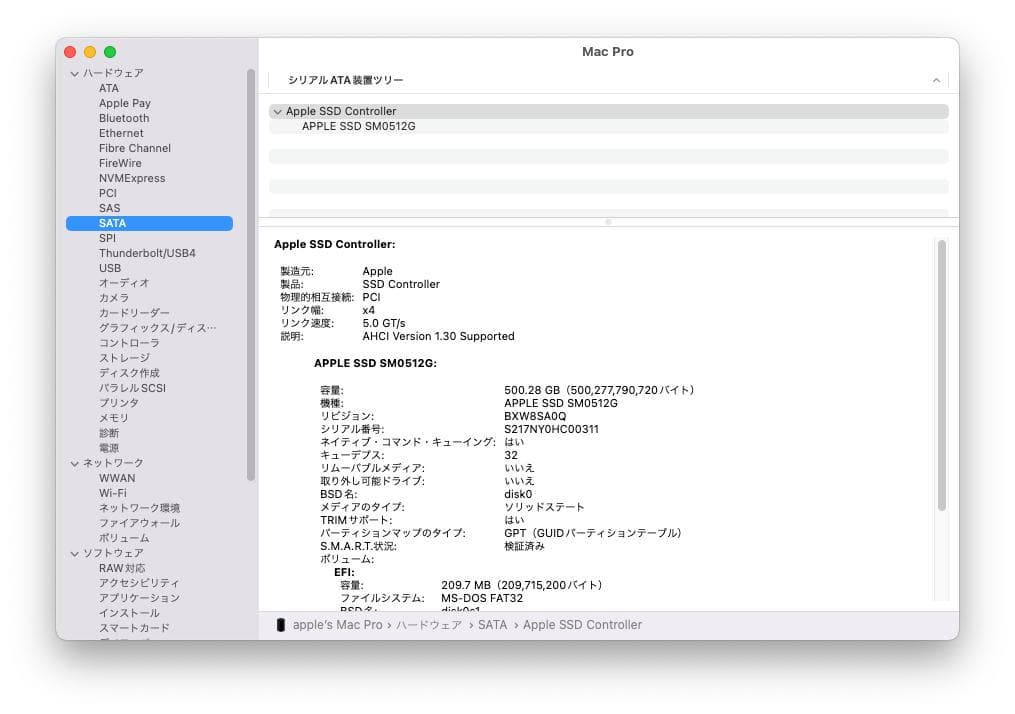Collapse the シリアルATA装置ツリー panel via its chevron
The image size is (1015, 714).
point(936,79)
